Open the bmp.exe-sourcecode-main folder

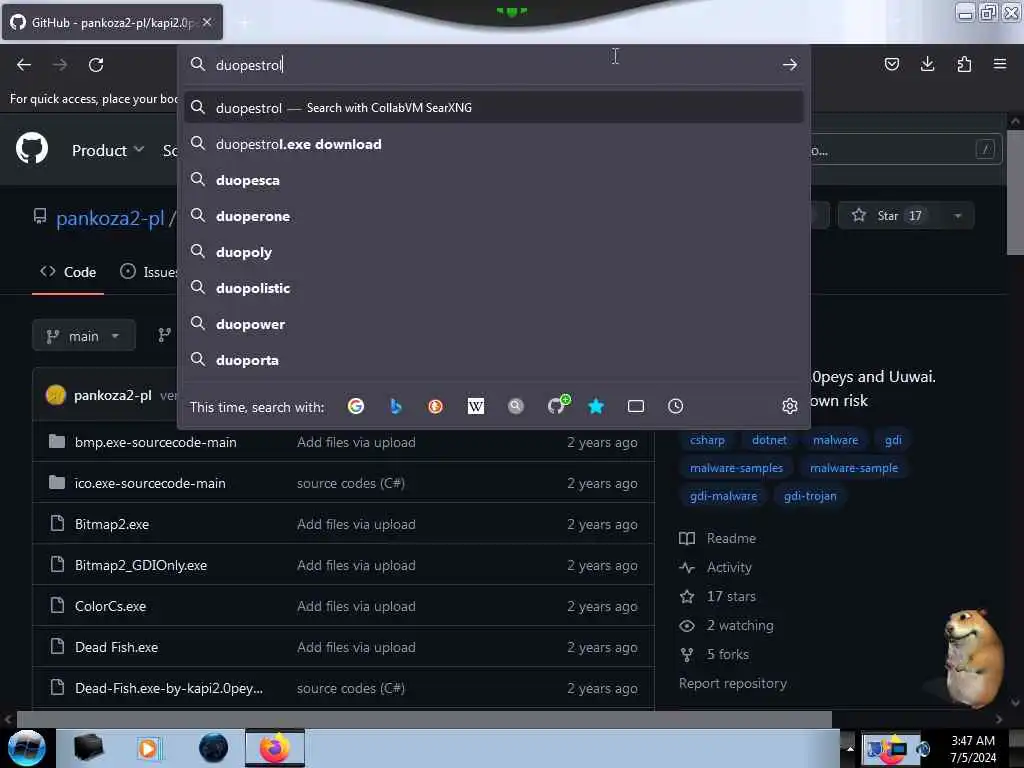coord(155,442)
